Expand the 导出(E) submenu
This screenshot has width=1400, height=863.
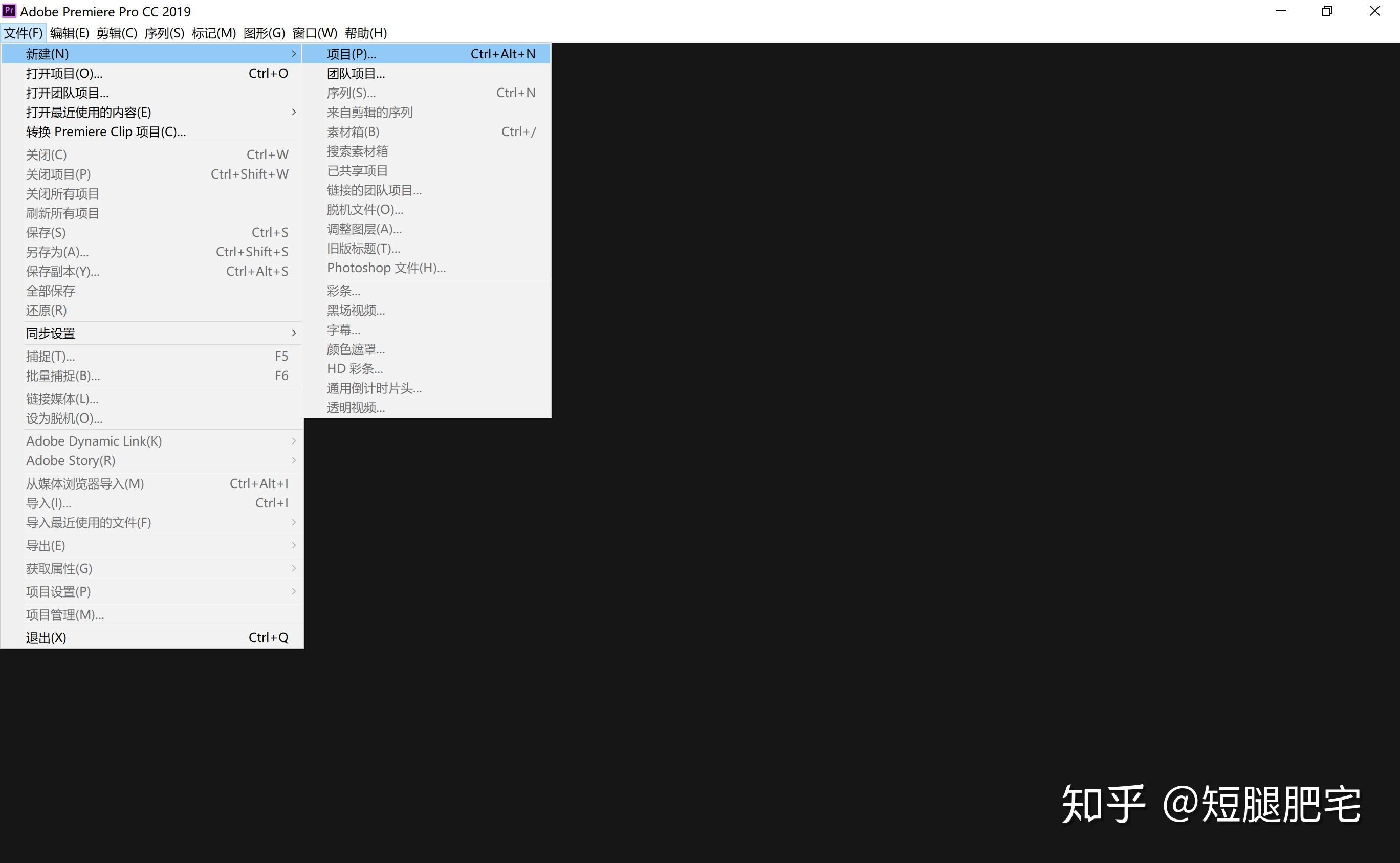[x=46, y=545]
